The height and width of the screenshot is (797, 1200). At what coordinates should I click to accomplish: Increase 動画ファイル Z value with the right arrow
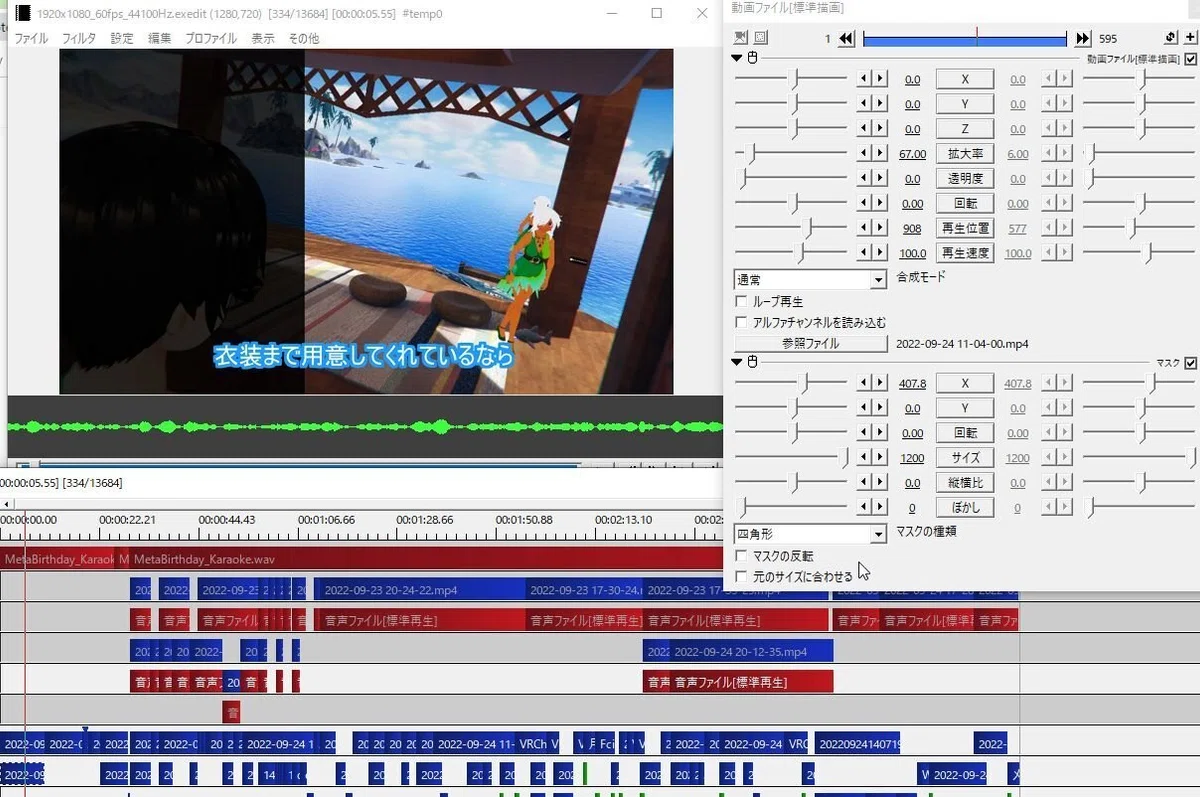pyautogui.click(x=880, y=129)
